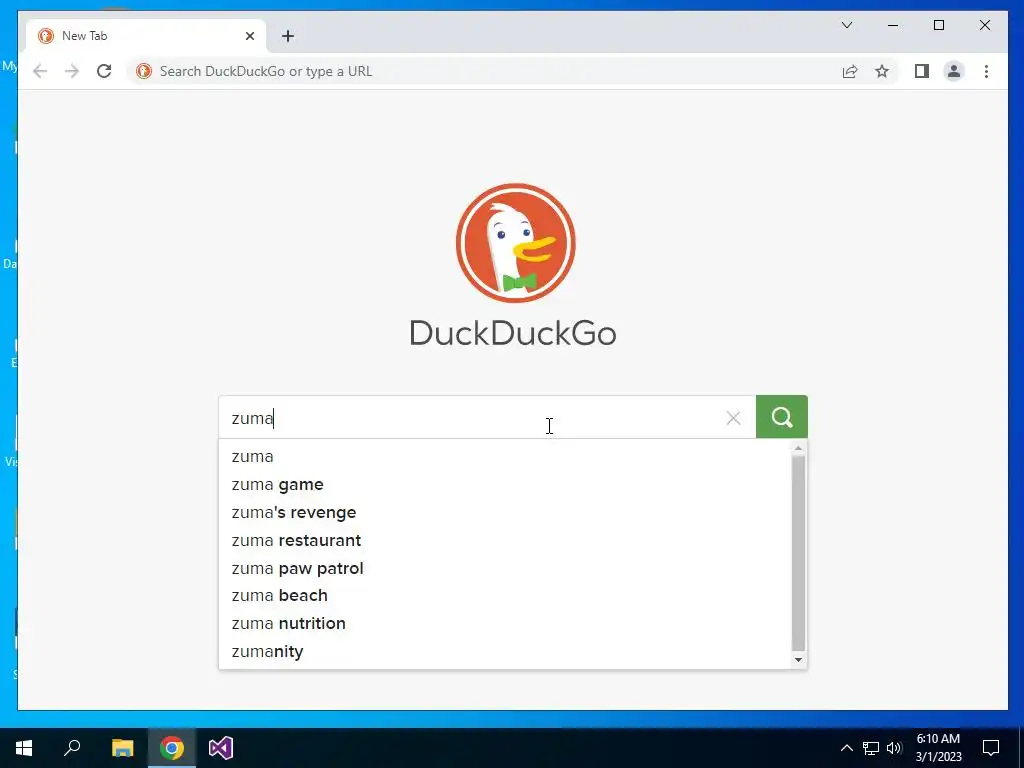Viewport: 1024px width, 768px height.
Task: Select the 'zuma beach' suggestion
Action: tap(505, 596)
